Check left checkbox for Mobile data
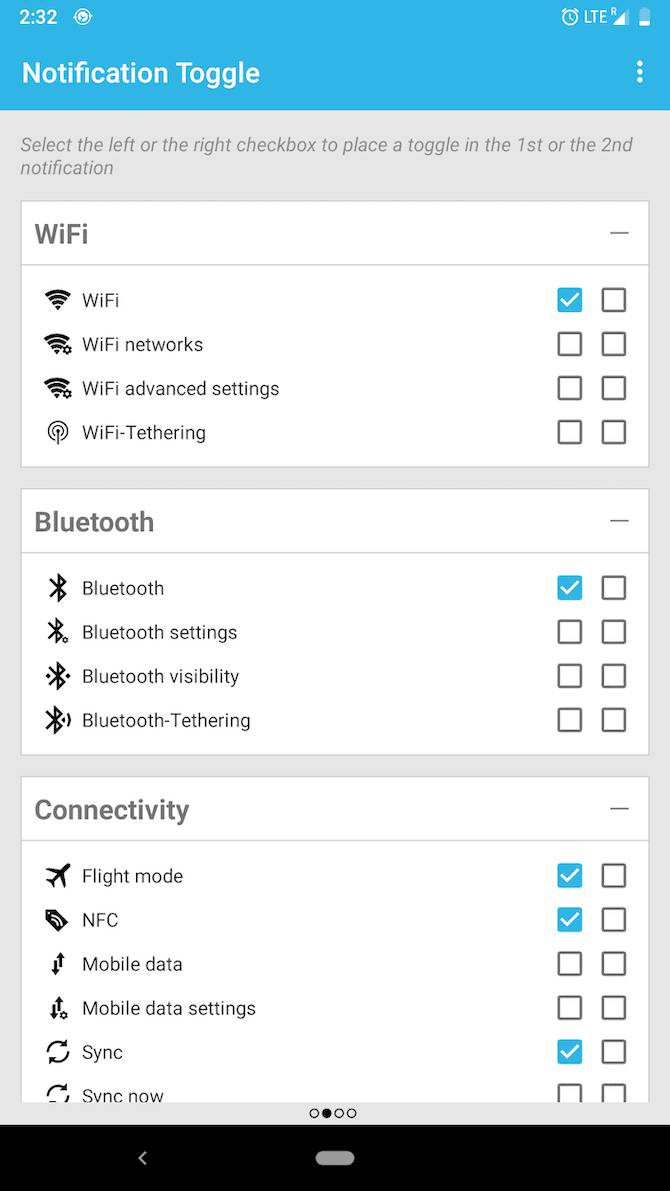The height and width of the screenshot is (1191, 670). [569, 964]
